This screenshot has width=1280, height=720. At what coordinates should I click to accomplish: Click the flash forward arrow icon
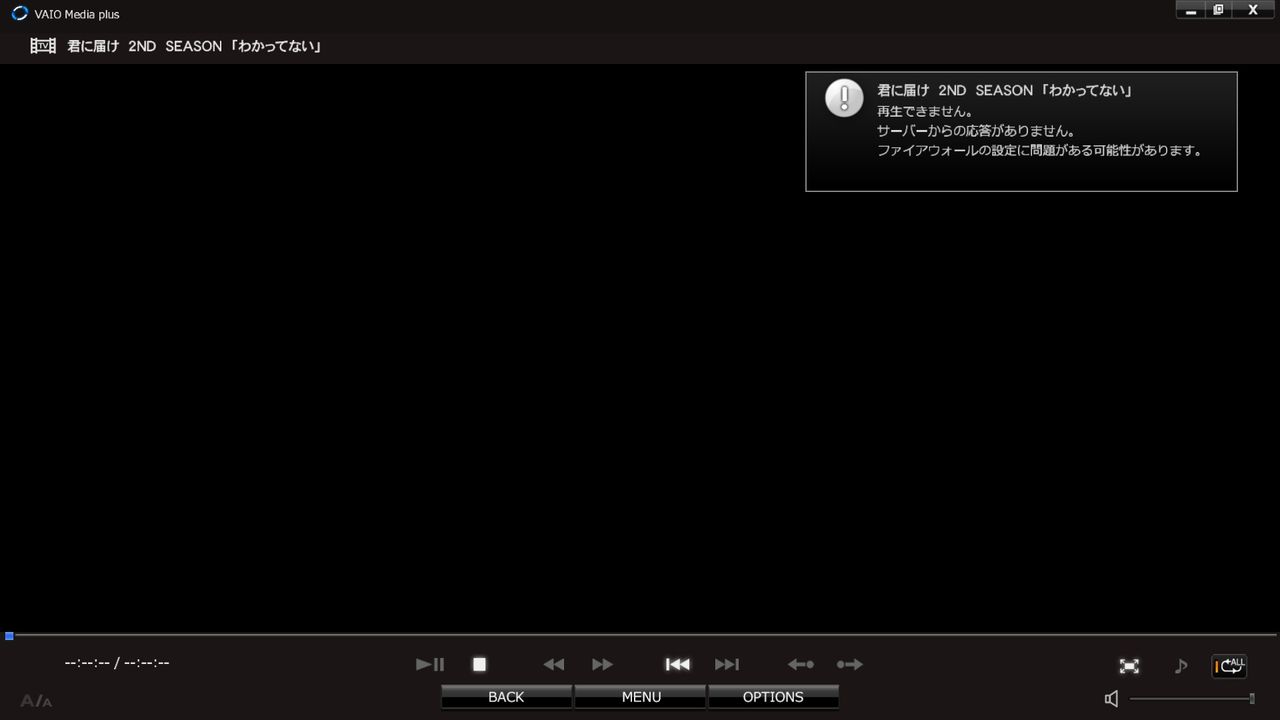tap(849, 664)
